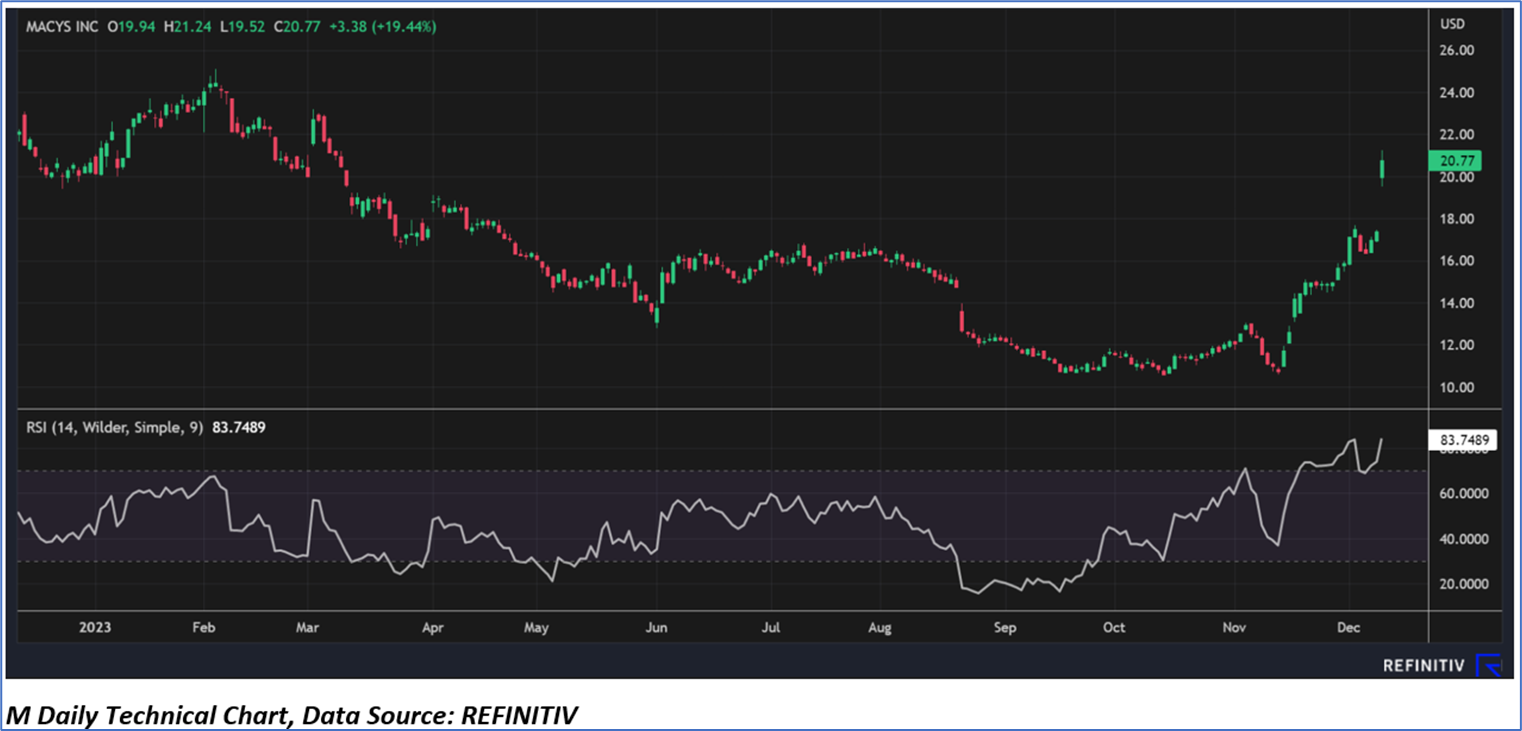
Task: Click the 14.00 price axis label
Action: pos(1456,303)
